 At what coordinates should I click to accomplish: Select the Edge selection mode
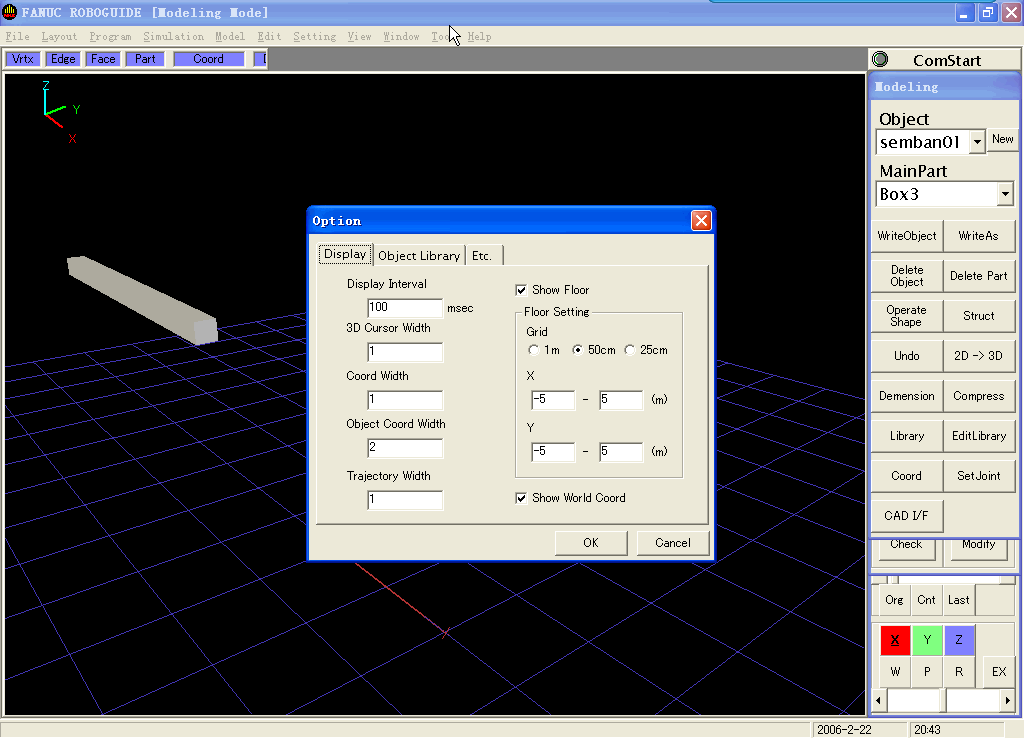pyautogui.click(x=63, y=59)
